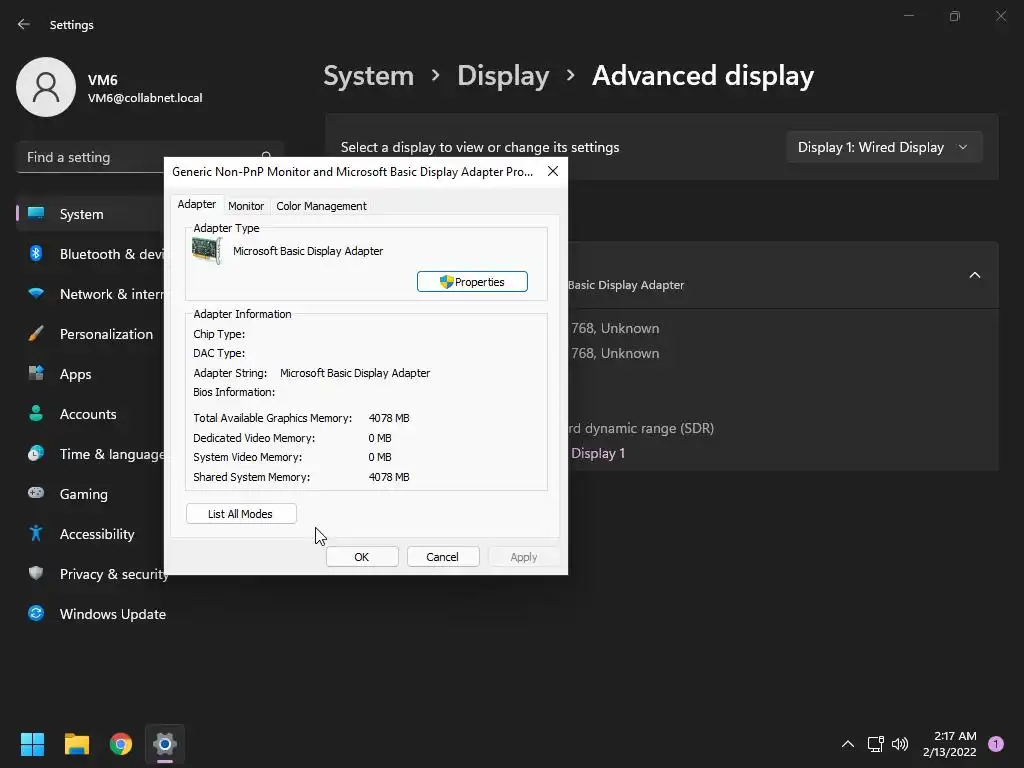Open Accounts settings
This screenshot has height=768, width=1024.
coord(90,413)
